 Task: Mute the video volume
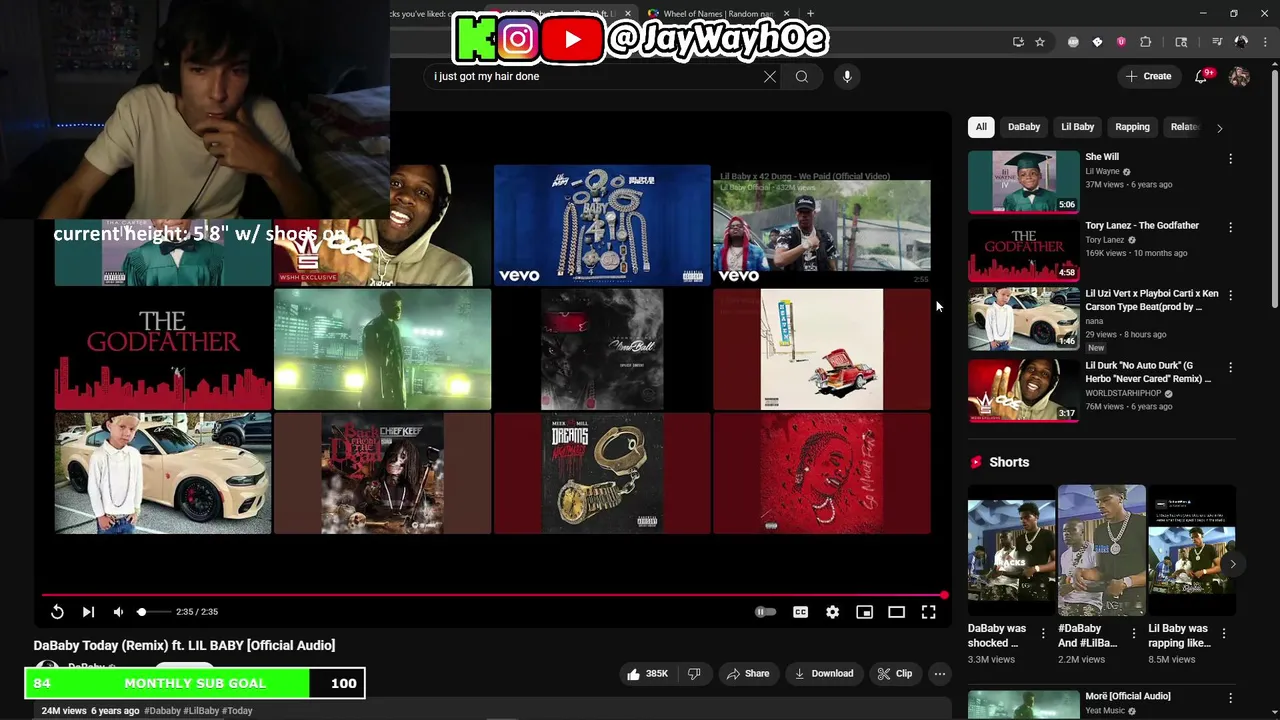tap(118, 612)
